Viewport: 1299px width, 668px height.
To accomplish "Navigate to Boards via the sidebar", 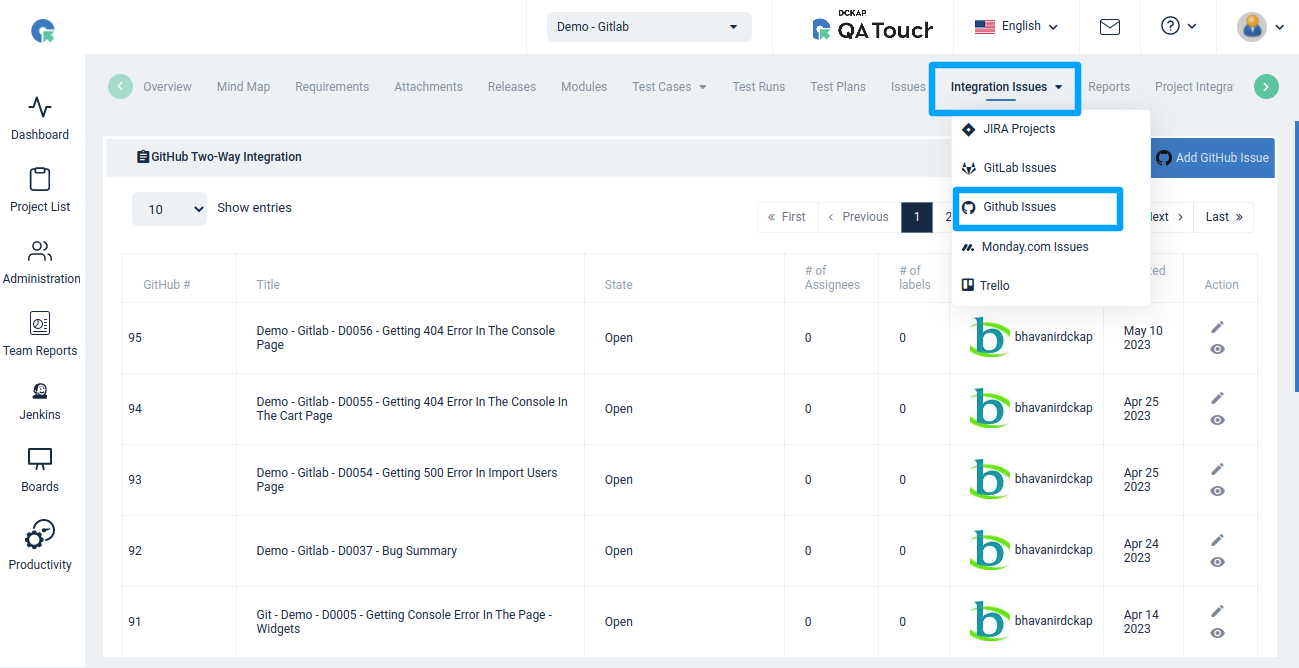I will (x=40, y=473).
